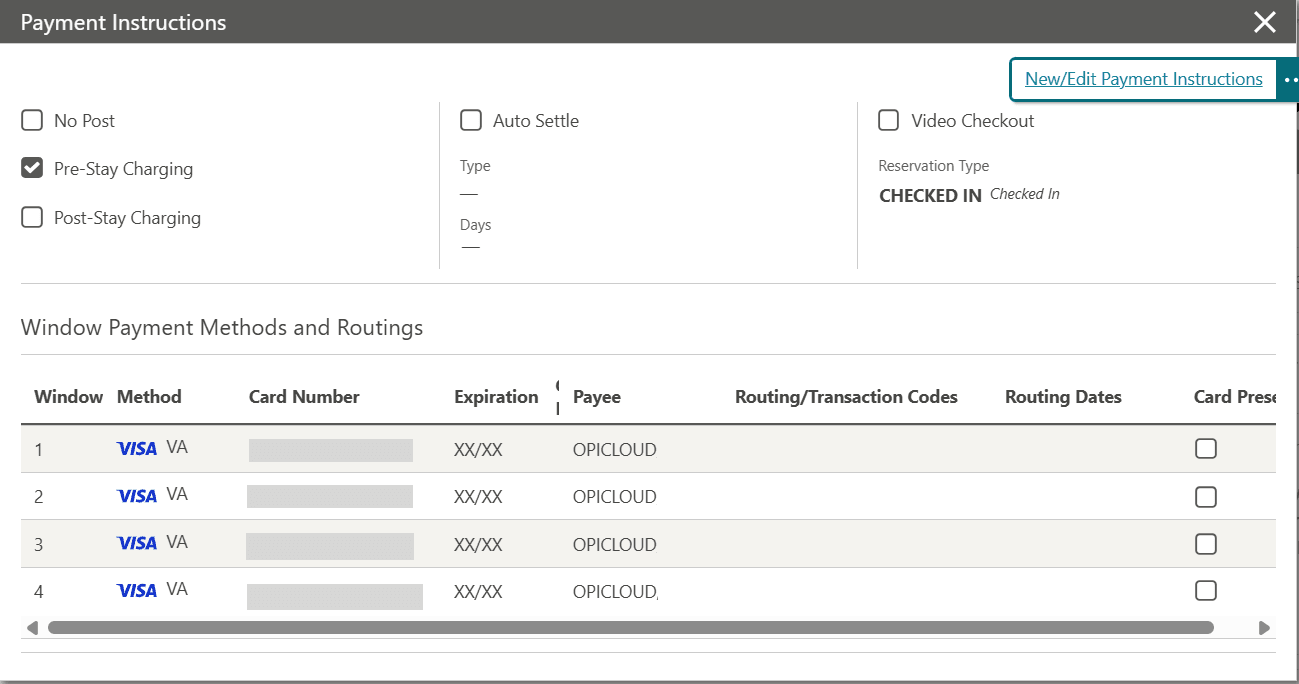Click Routing/Transaction Codes column header
1299x684 pixels.
pos(846,397)
